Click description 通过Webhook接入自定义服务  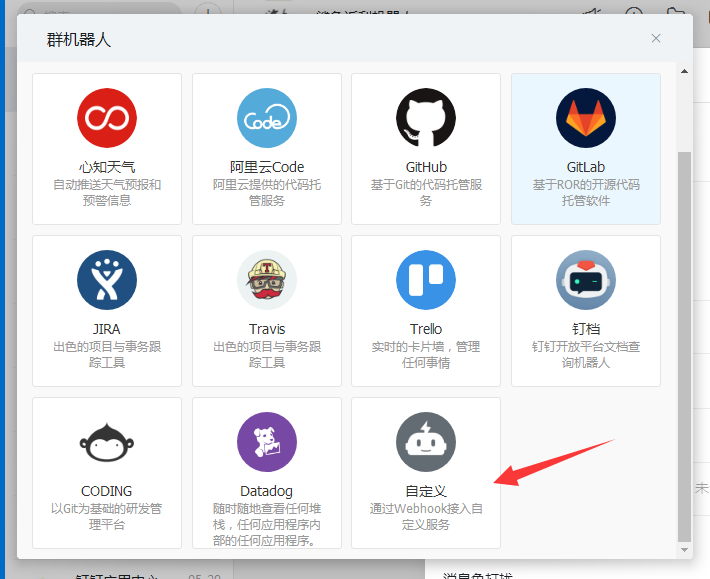pyautogui.click(x=426, y=517)
